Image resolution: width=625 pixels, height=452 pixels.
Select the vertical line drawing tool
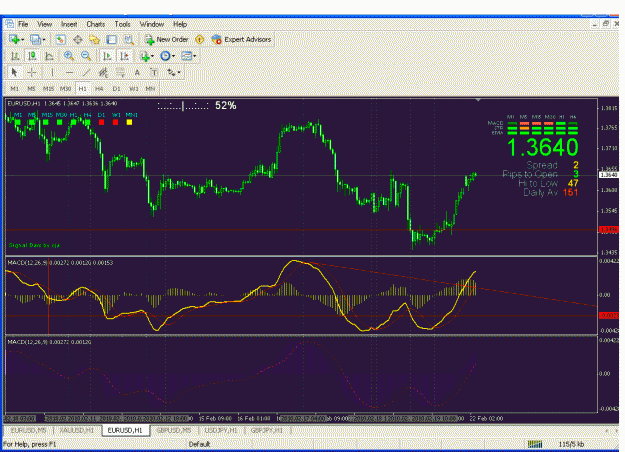pyautogui.click(x=52, y=73)
